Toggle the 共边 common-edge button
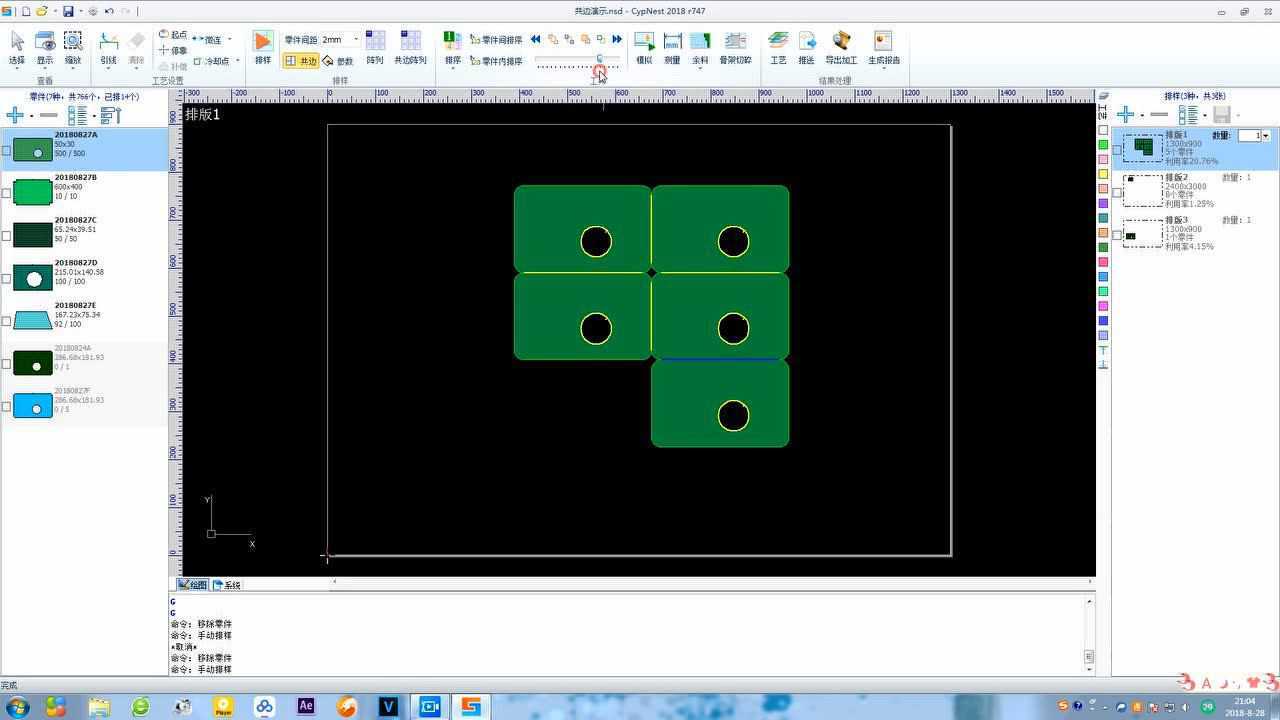This screenshot has width=1280, height=720. coord(300,61)
